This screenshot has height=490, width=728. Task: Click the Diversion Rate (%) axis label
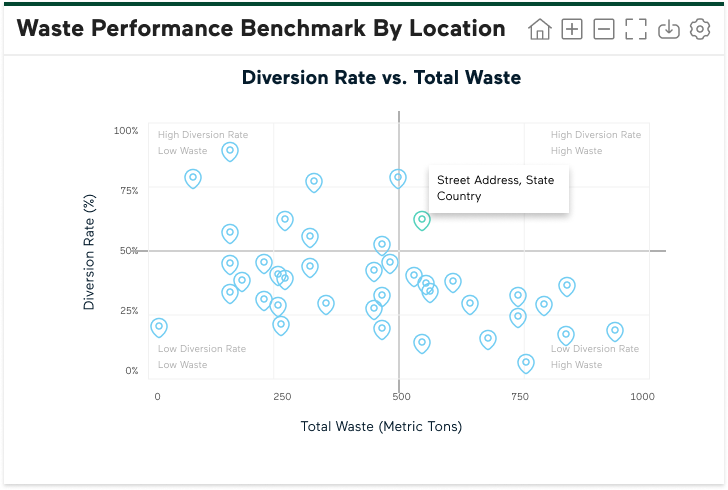tap(89, 252)
